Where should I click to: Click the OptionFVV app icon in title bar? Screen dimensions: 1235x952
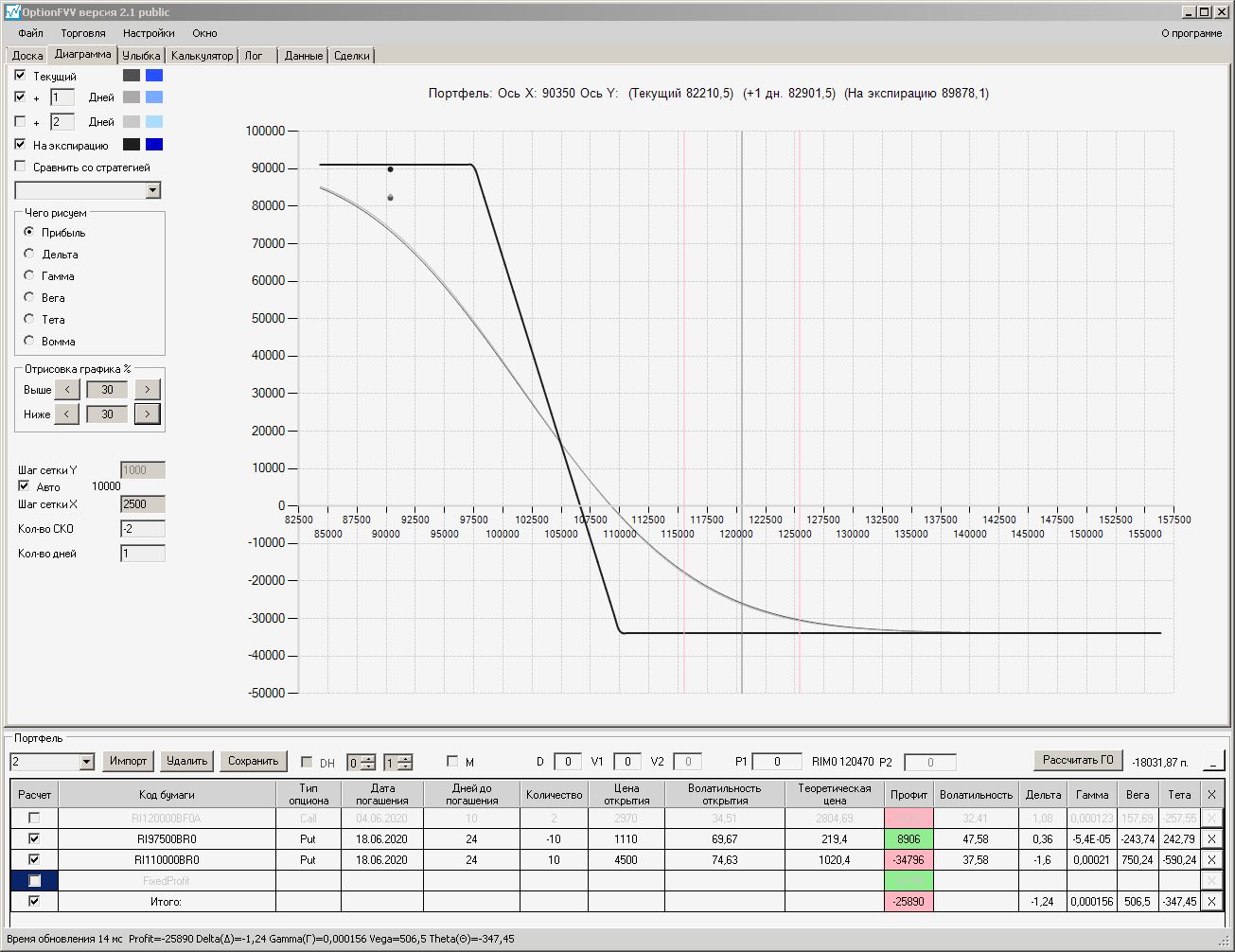click(x=11, y=12)
